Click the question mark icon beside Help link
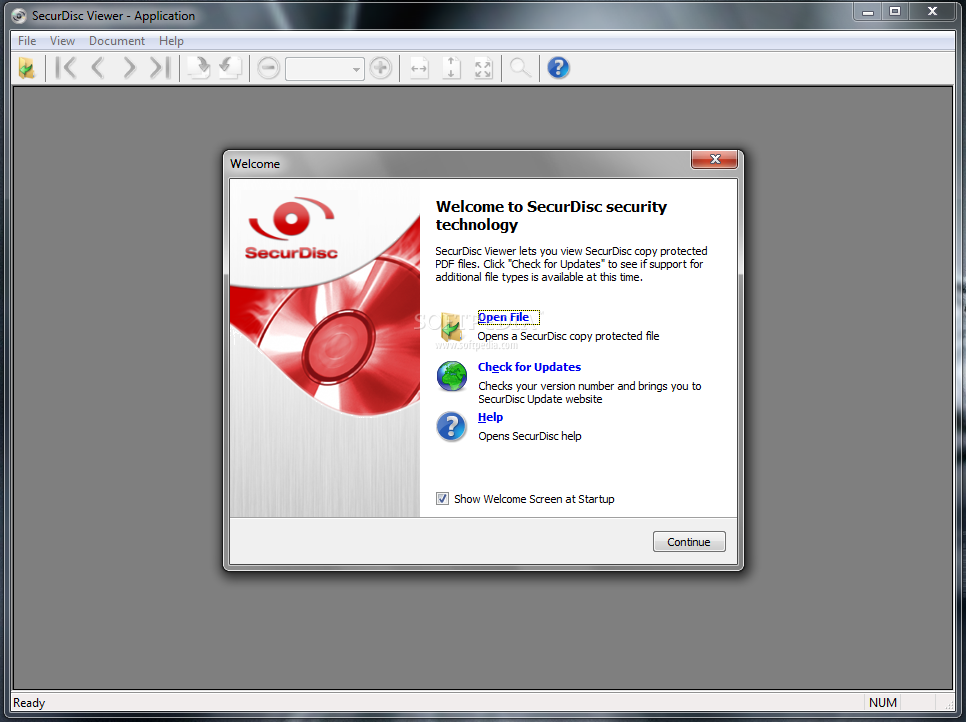The width and height of the screenshot is (966, 722). point(452,426)
